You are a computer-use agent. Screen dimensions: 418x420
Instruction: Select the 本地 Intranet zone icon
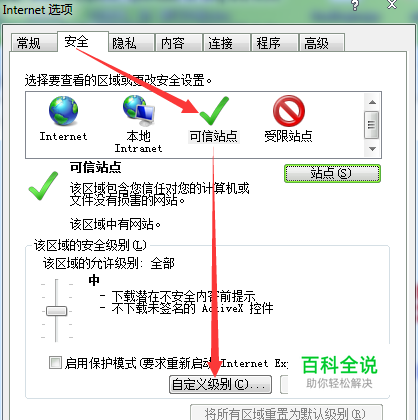click(138, 111)
